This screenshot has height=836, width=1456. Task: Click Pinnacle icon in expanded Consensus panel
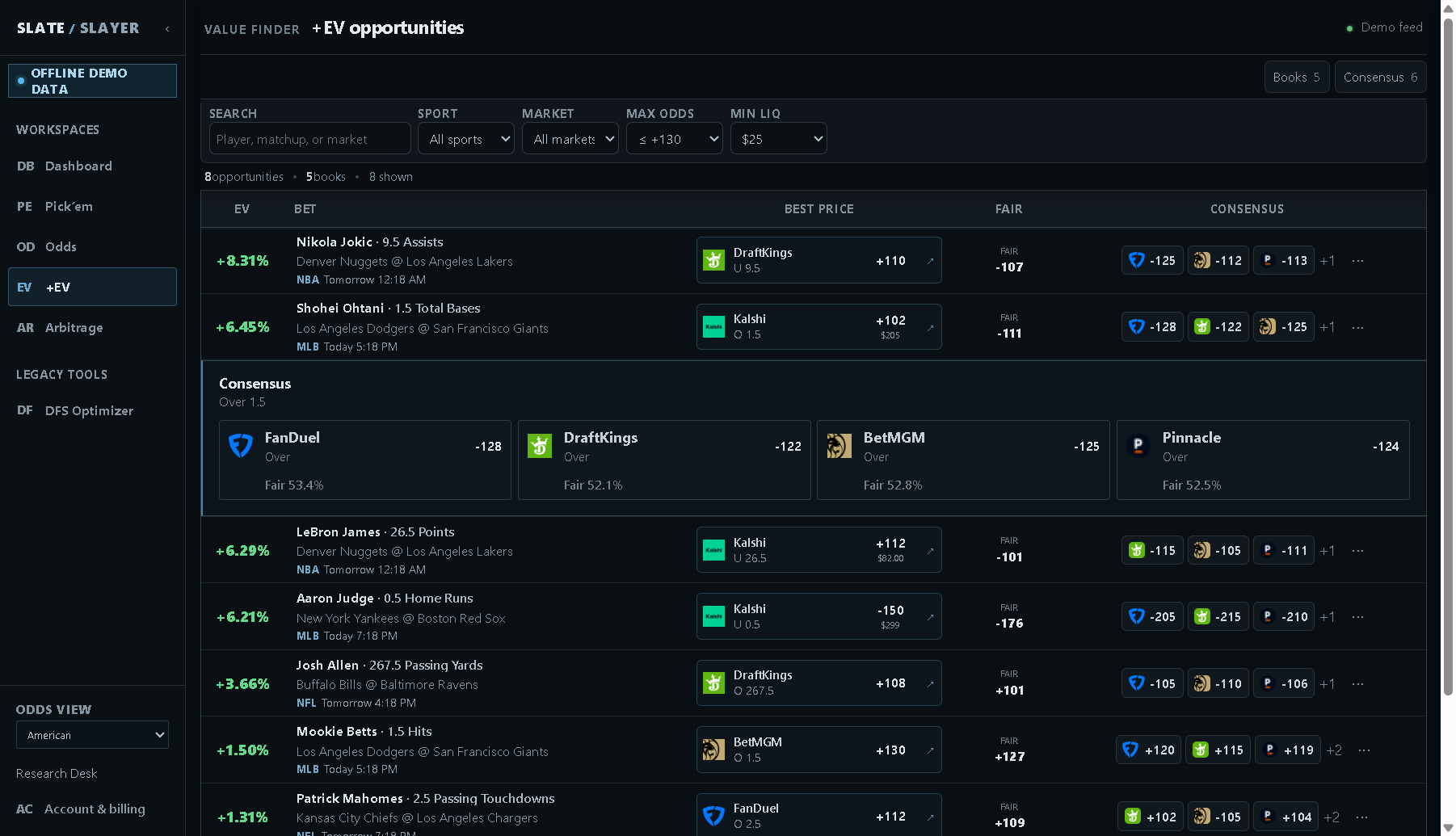(1138, 445)
